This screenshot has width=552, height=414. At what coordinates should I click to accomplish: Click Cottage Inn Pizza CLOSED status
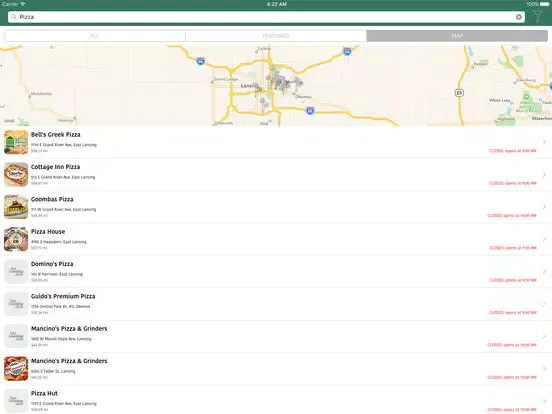[x=513, y=183]
